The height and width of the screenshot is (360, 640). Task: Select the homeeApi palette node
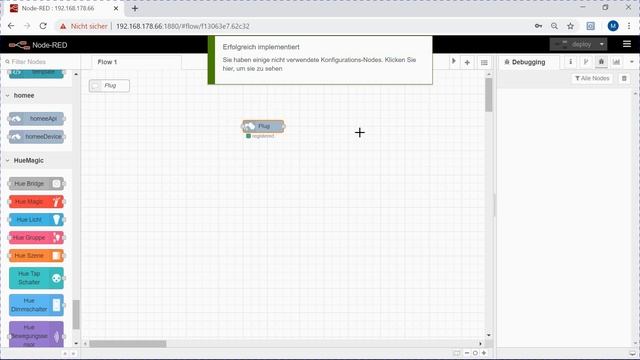pos(36,119)
